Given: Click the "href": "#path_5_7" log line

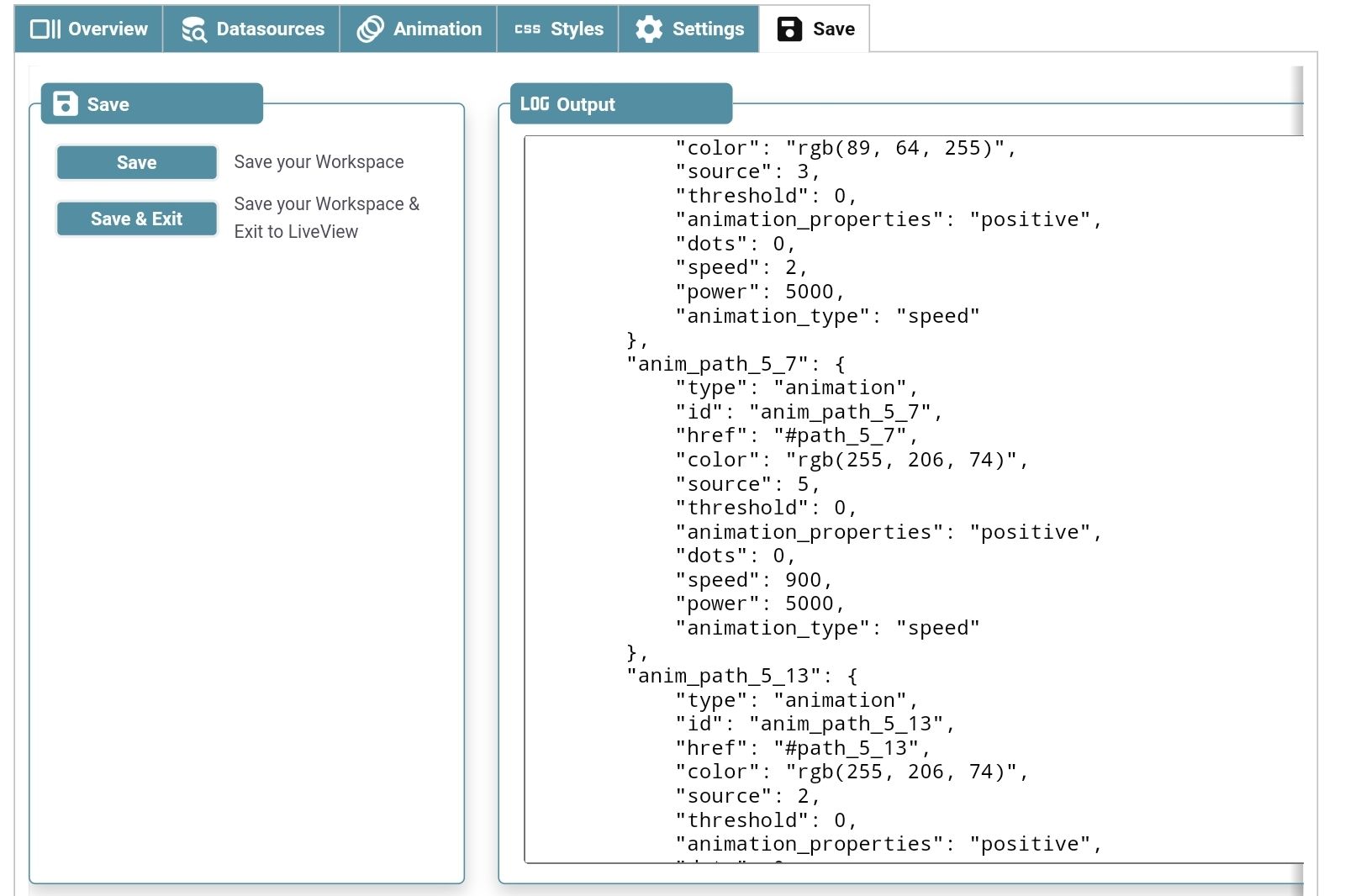Looking at the screenshot, I should click(797, 435).
